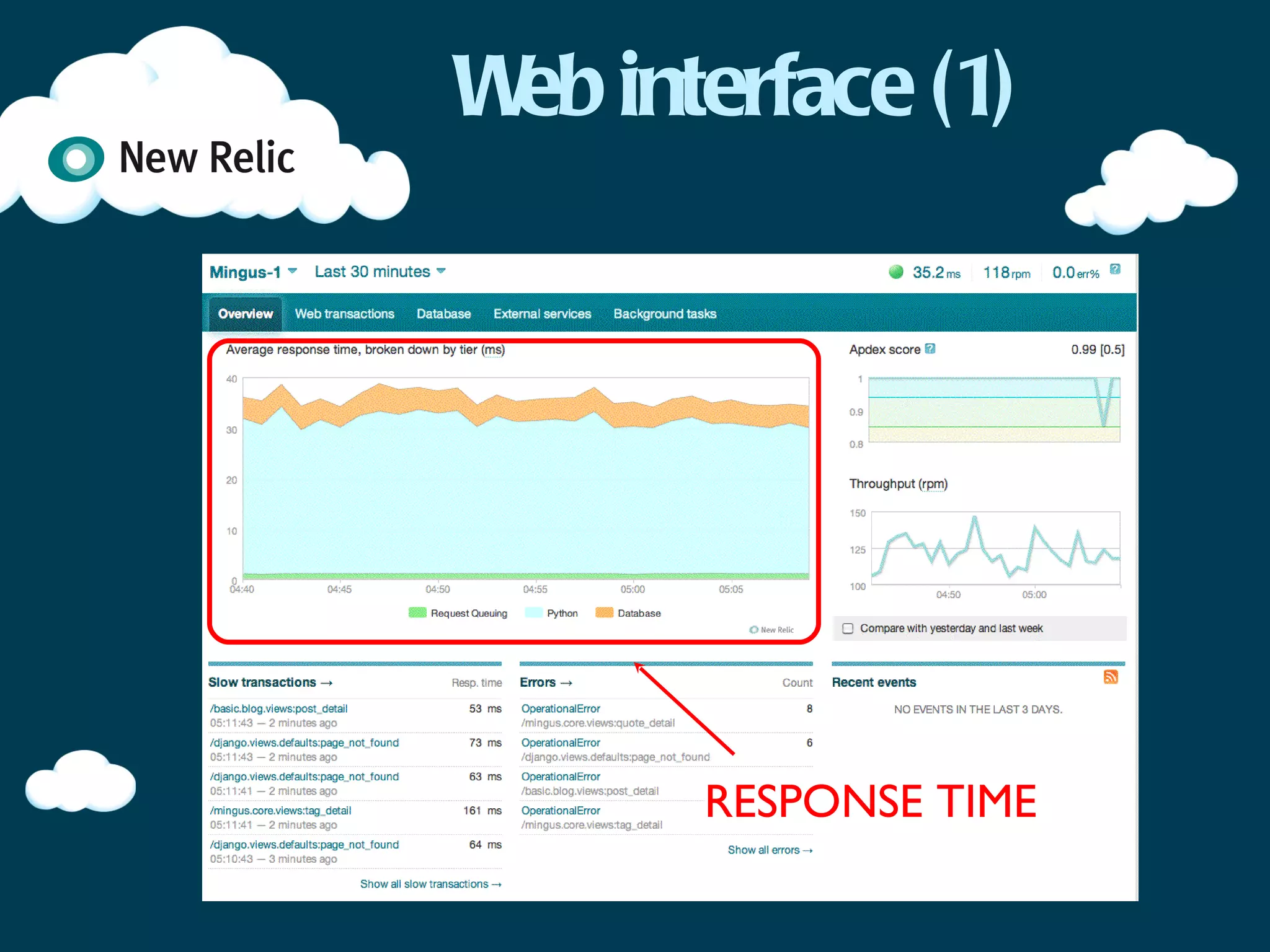
Task: Click the Count column header
Action: 797,682
